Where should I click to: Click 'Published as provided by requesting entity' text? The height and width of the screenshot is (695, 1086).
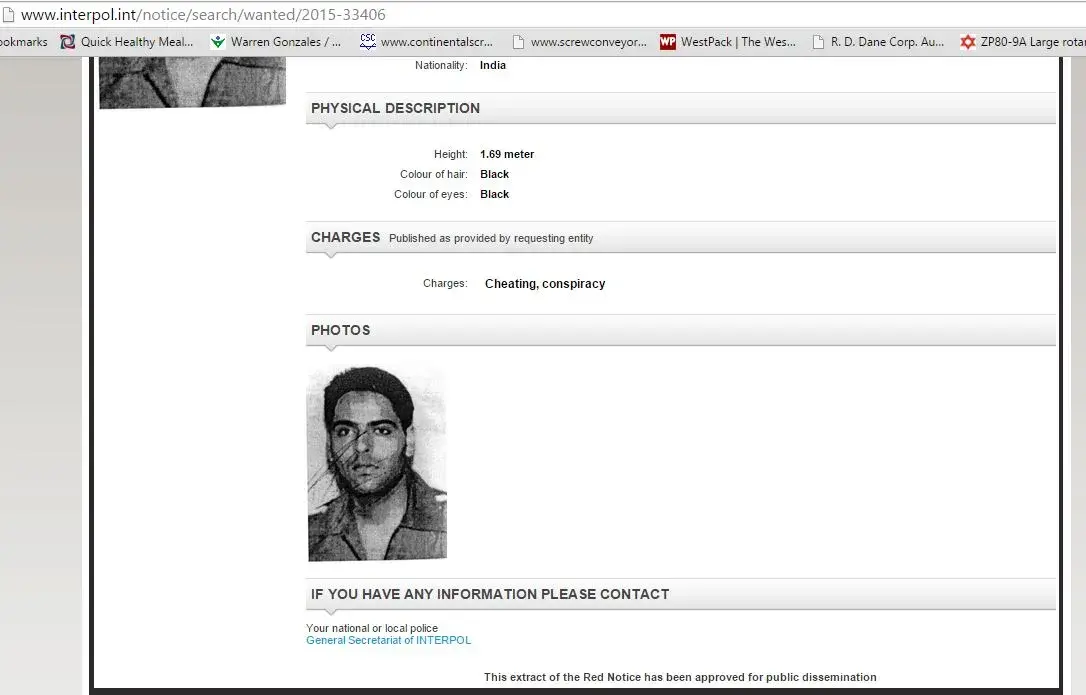491,238
